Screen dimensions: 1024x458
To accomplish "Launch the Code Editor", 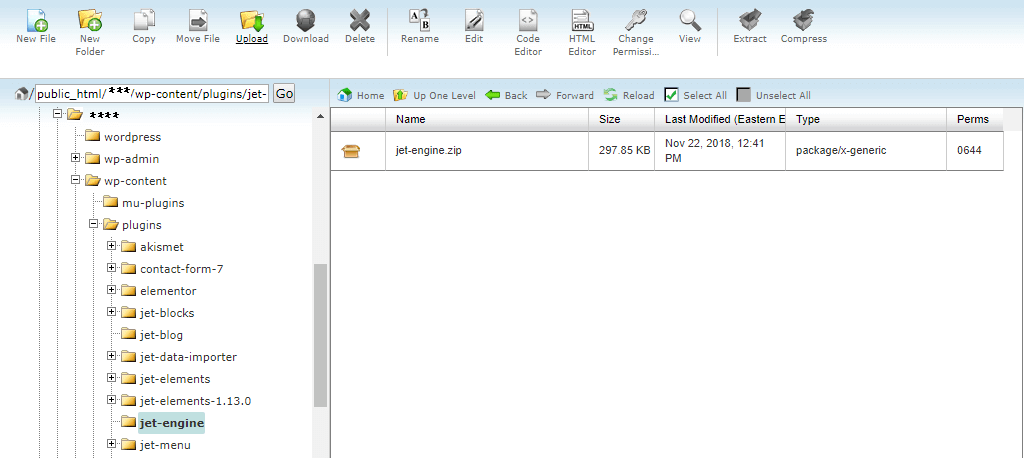I will pos(528,20).
